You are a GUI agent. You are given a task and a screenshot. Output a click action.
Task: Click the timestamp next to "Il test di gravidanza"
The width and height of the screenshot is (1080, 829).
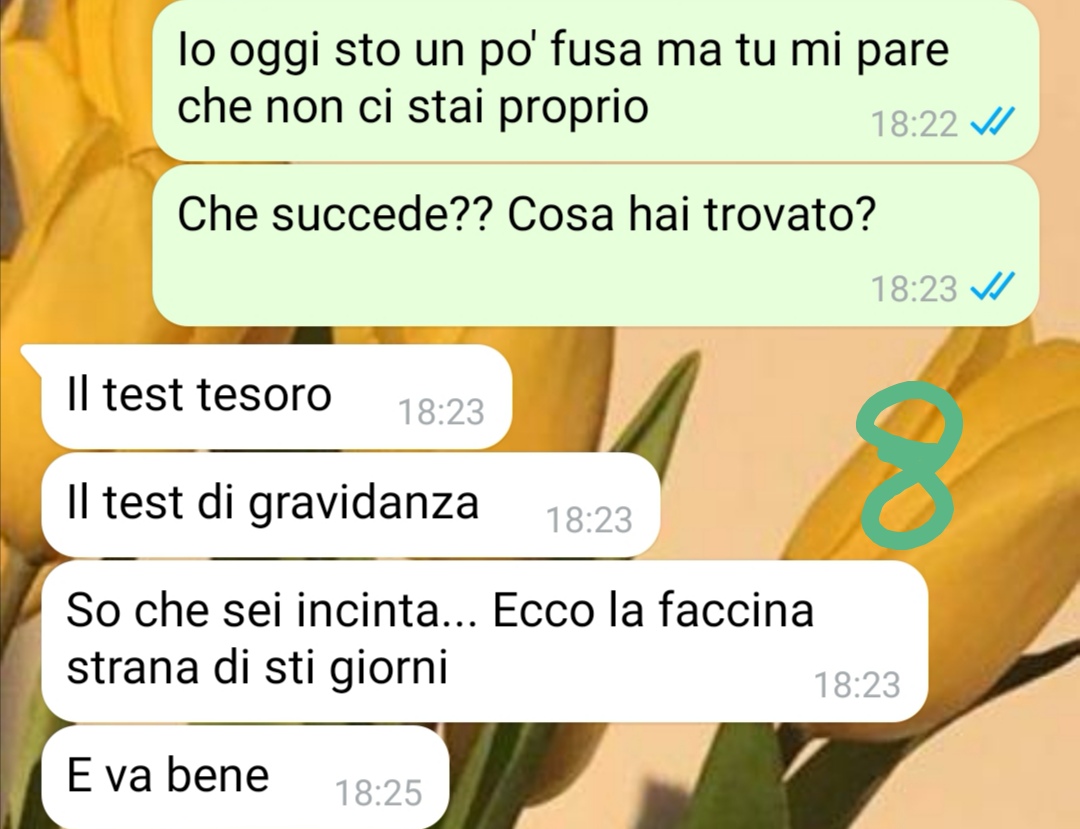(x=589, y=520)
